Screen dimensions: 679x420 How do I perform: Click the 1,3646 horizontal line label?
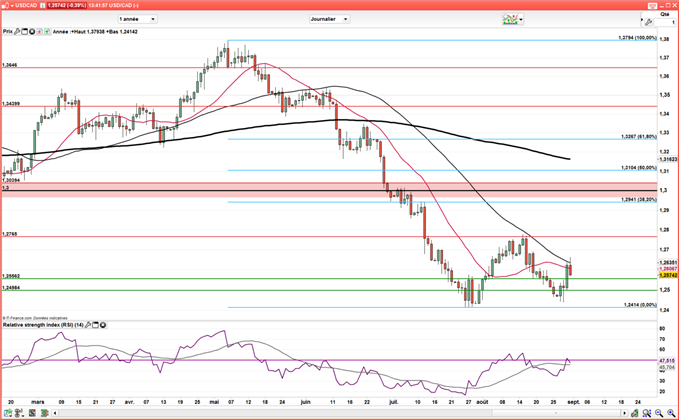pos(10,65)
